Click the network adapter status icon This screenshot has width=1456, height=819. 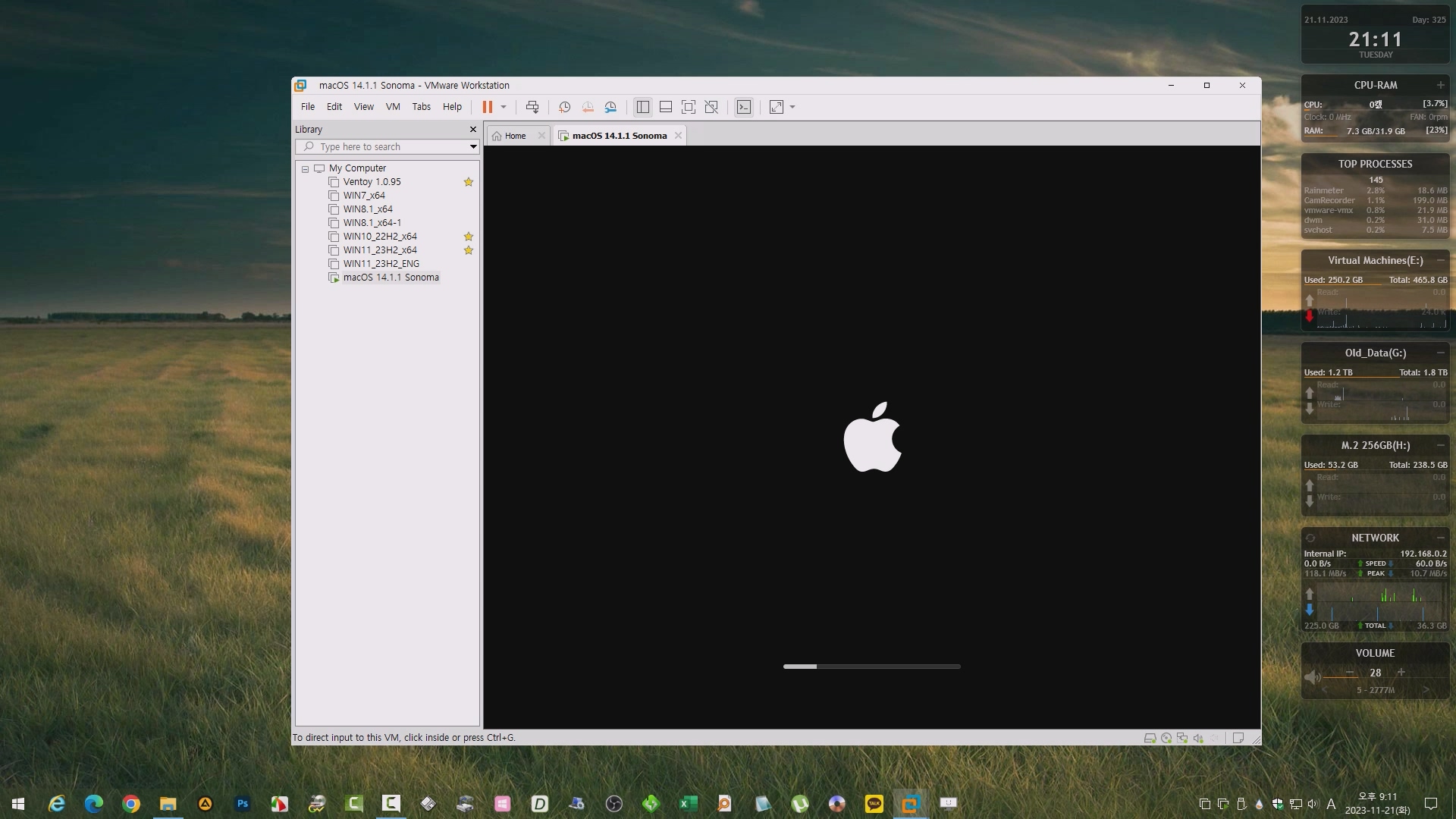(x=1182, y=738)
